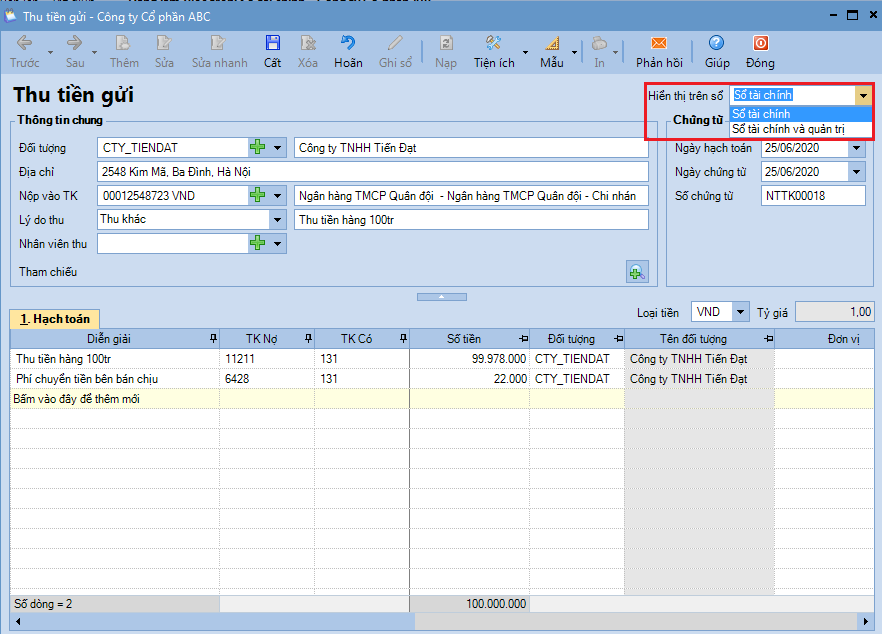The width and height of the screenshot is (882, 634).
Task: Click the Tham chiếu reference search icon
Action: click(x=637, y=272)
